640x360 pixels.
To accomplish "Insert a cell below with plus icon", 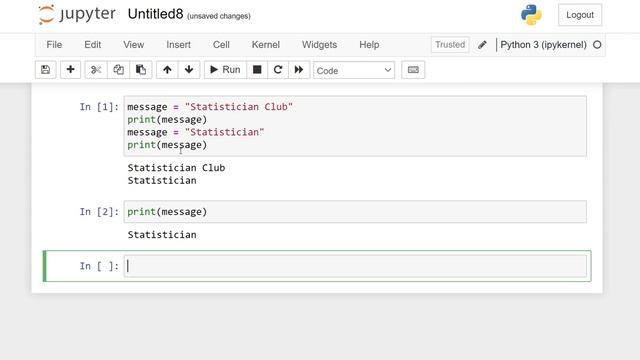I will coord(70,70).
